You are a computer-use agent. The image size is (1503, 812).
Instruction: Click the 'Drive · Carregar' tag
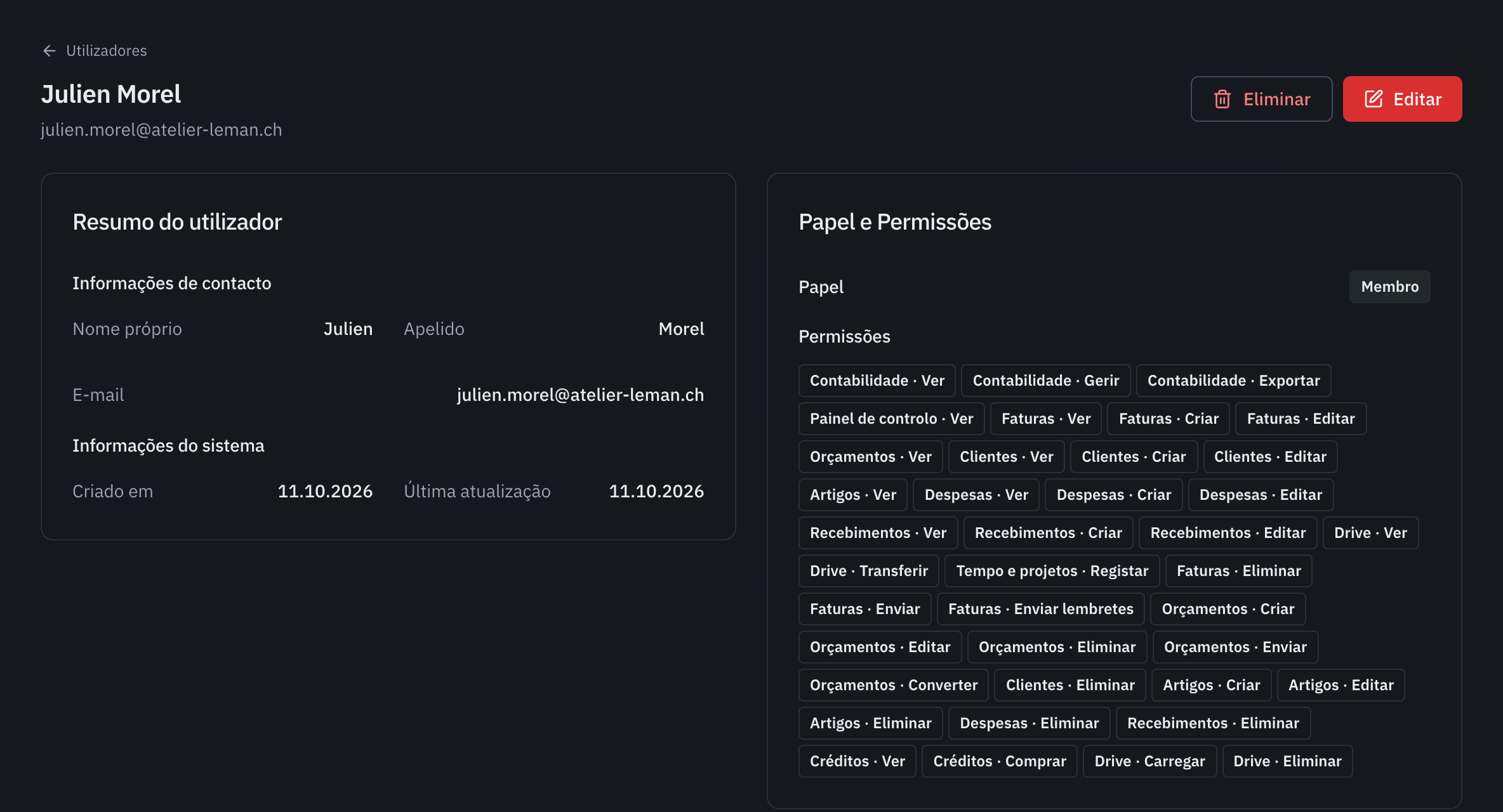pos(1149,761)
